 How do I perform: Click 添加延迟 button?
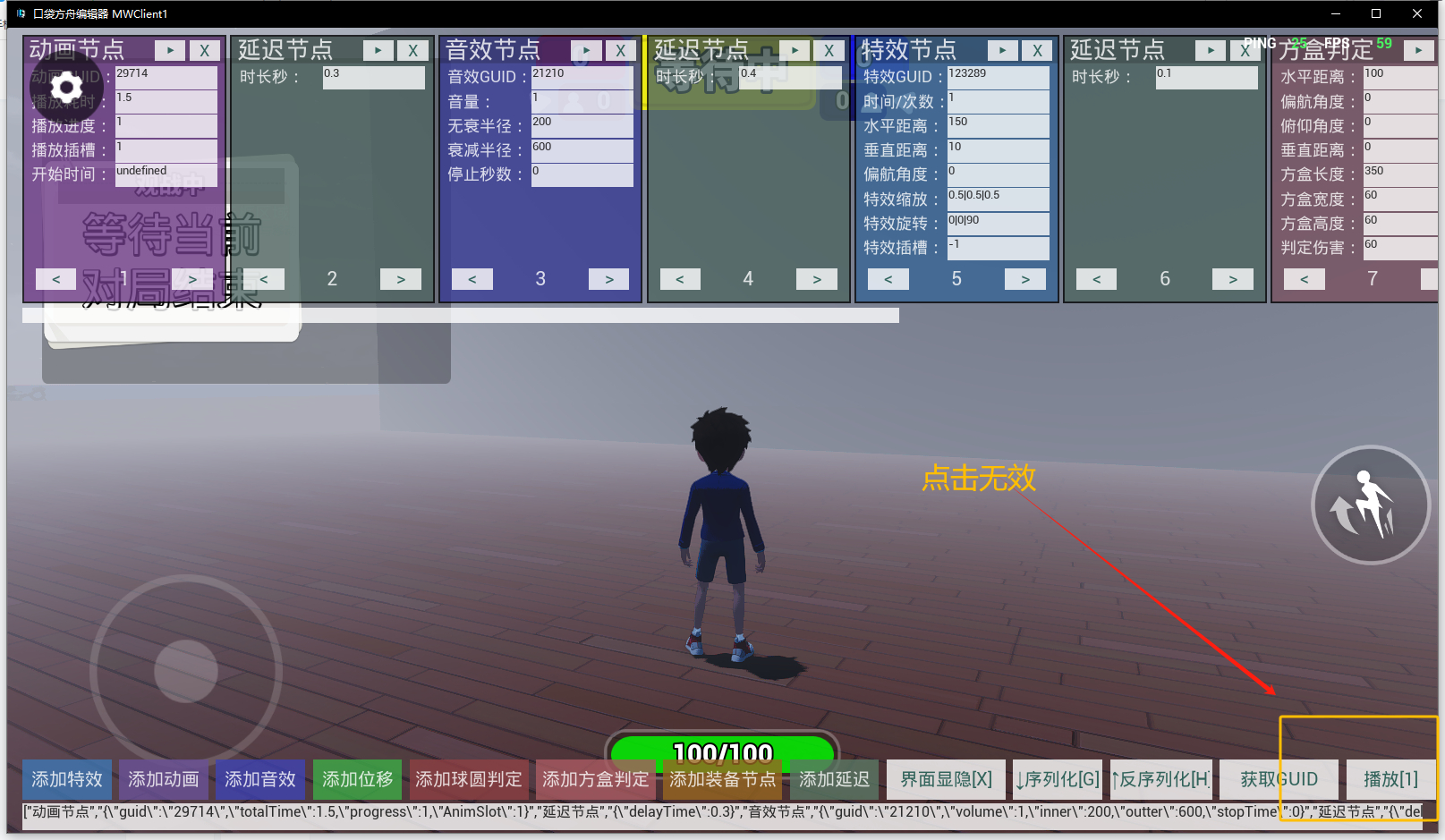pyautogui.click(x=835, y=779)
